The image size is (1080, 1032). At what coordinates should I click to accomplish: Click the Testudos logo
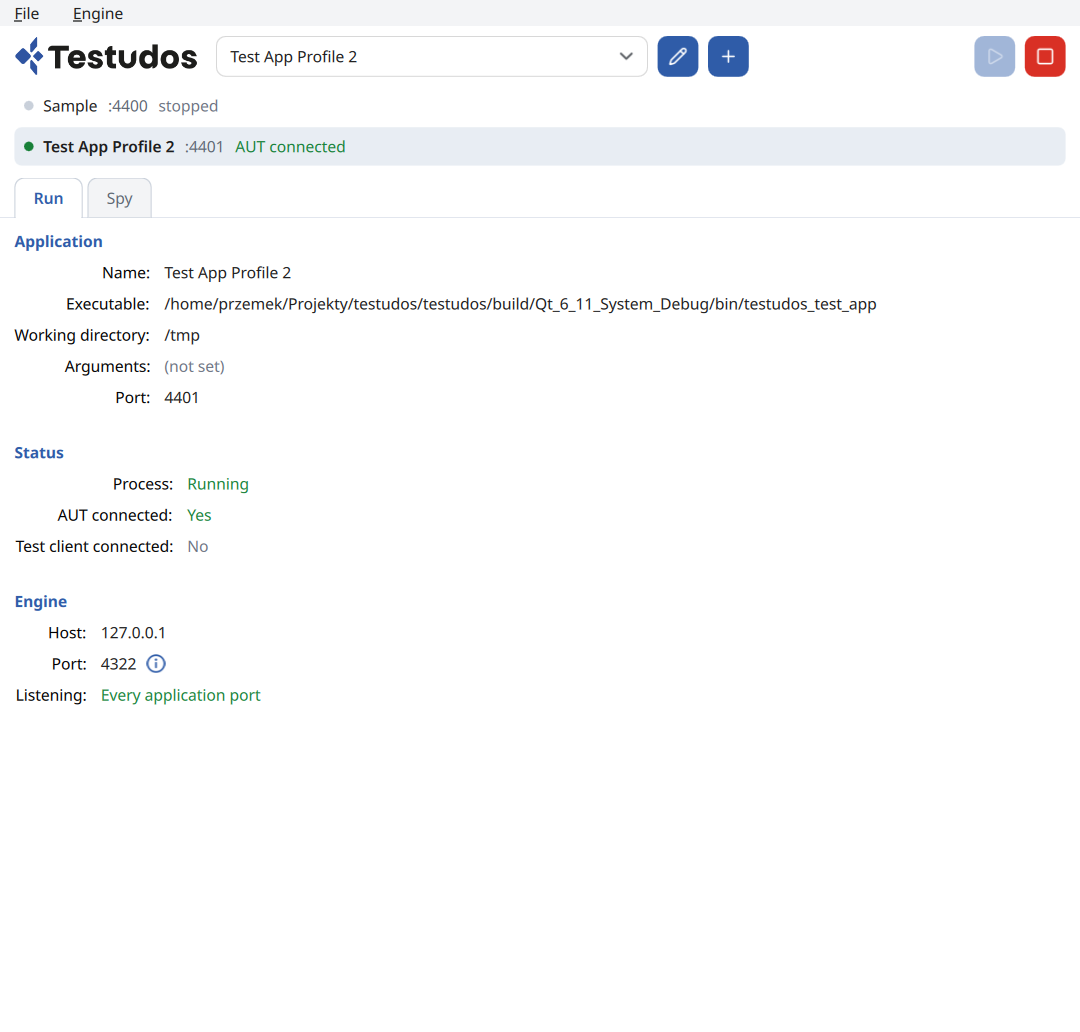coord(106,56)
